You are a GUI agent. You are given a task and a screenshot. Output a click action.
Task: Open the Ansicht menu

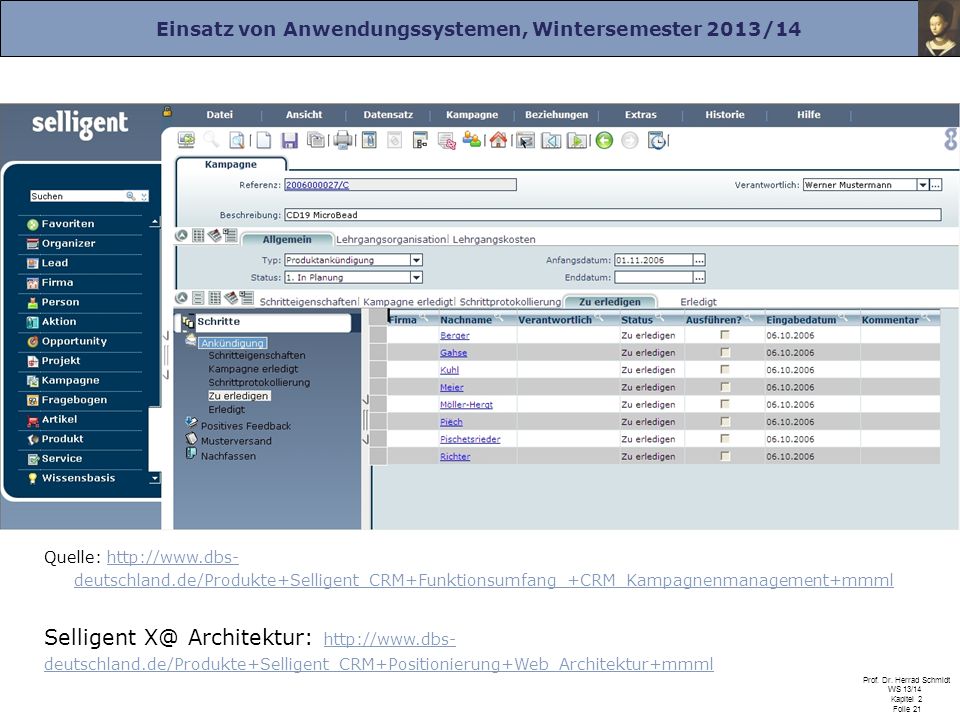pos(304,114)
